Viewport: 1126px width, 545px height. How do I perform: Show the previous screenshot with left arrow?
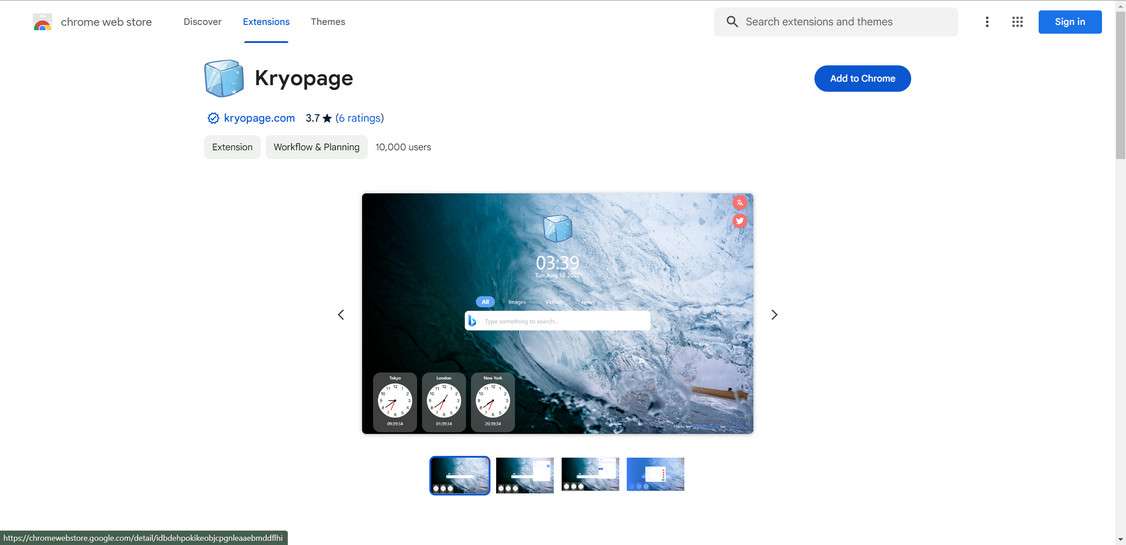tap(341, 315)
